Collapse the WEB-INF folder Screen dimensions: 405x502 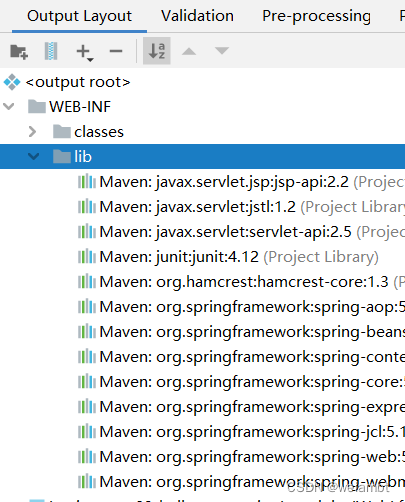coord(9,107)
